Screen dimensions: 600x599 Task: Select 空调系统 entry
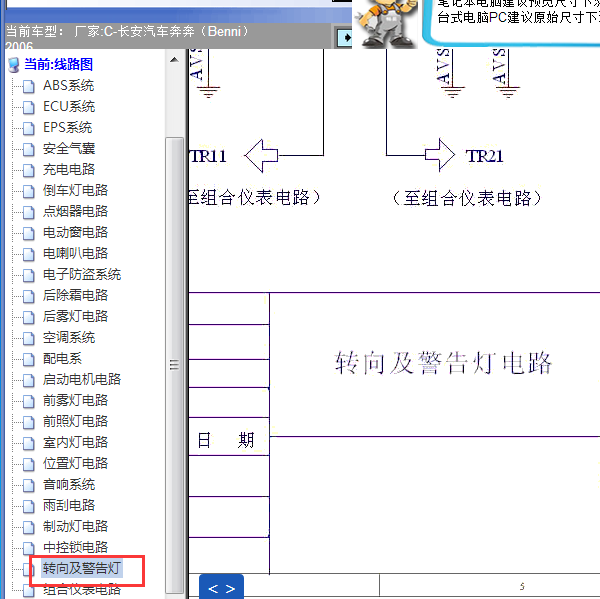click(69, 338)
